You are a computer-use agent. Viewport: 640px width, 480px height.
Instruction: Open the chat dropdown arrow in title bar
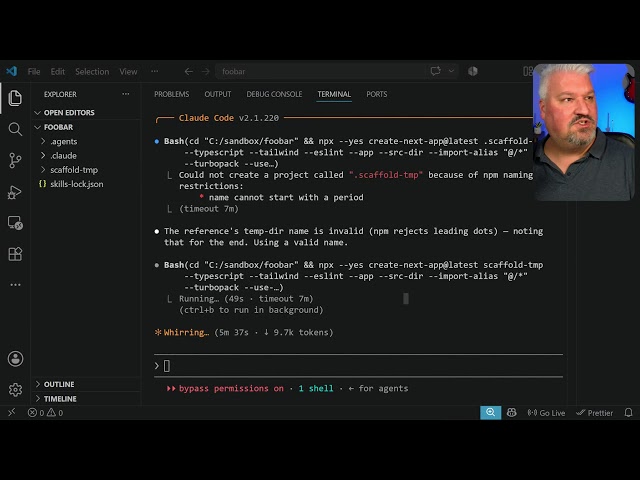click(x=451, y=71)
